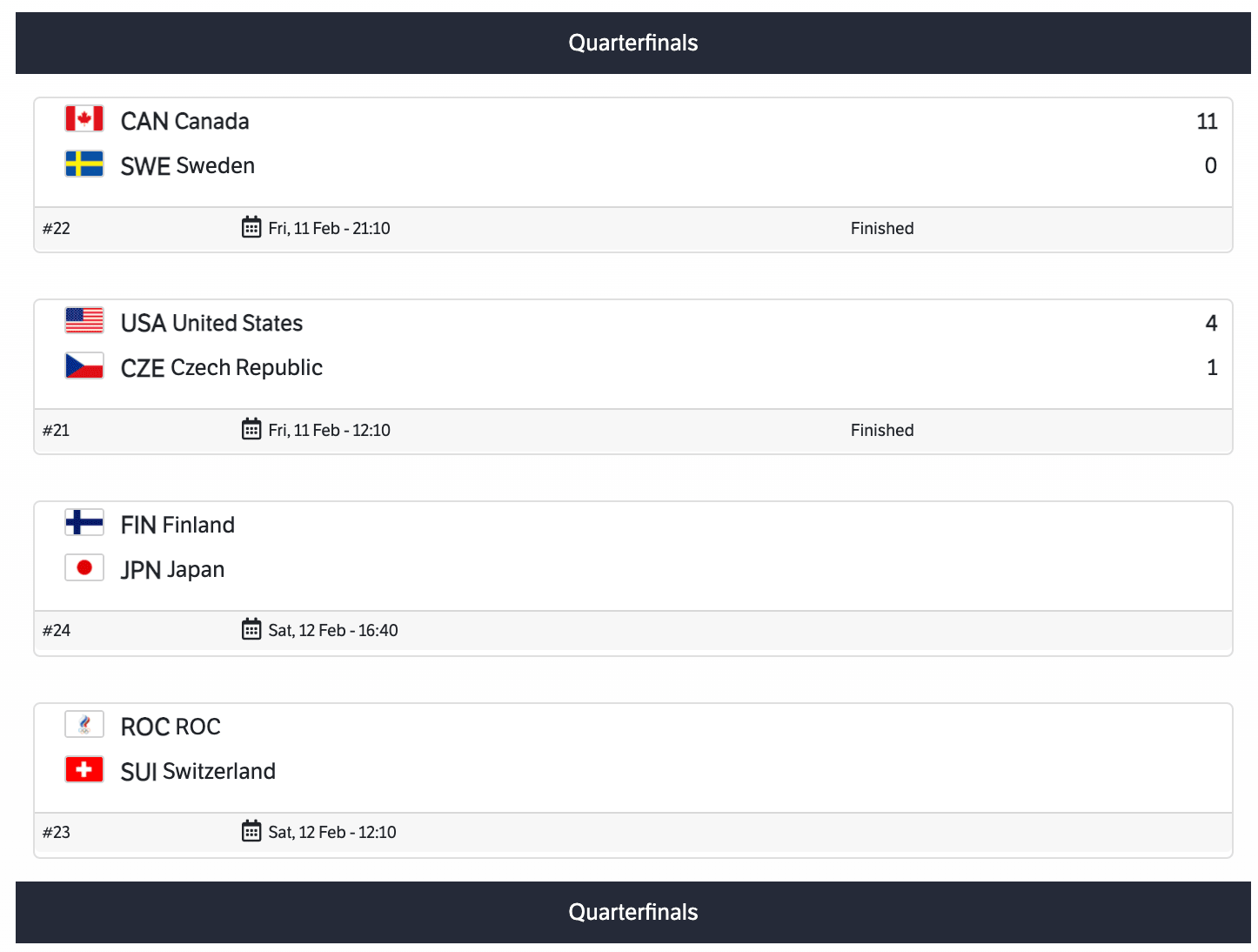
Task: Open the CAN Canada team link
Action: pyautogui.click(x=184, y=121)
